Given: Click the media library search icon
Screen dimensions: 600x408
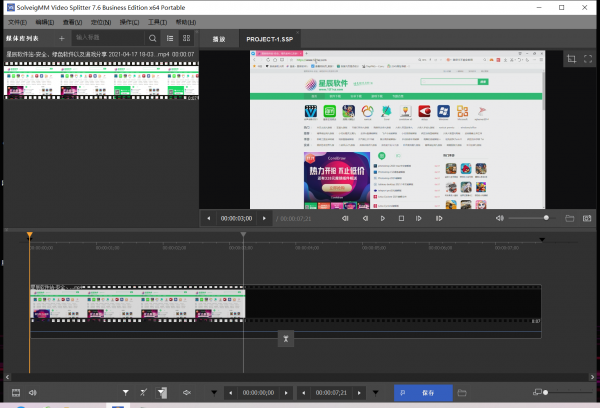Looking at the screenshot, I should (x=152, y=38).
